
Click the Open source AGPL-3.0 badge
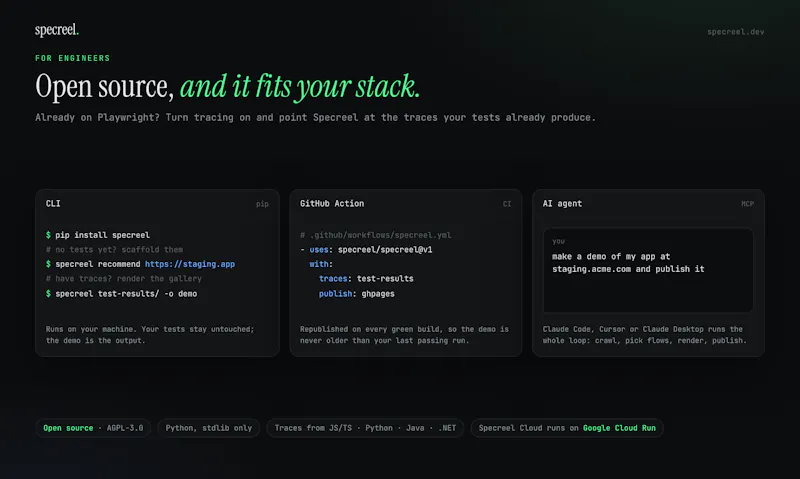point(93,428)
